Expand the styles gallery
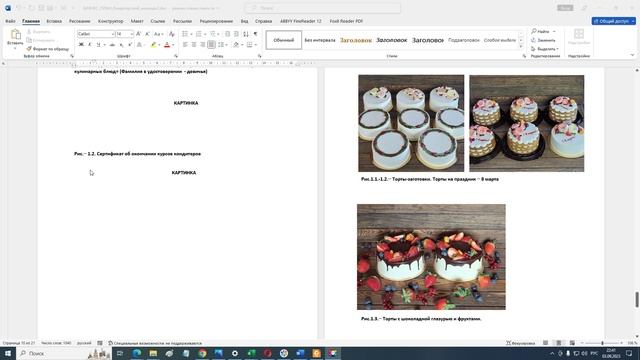The width and height of the screenshot is (640, 360). [x=521, y=47]
